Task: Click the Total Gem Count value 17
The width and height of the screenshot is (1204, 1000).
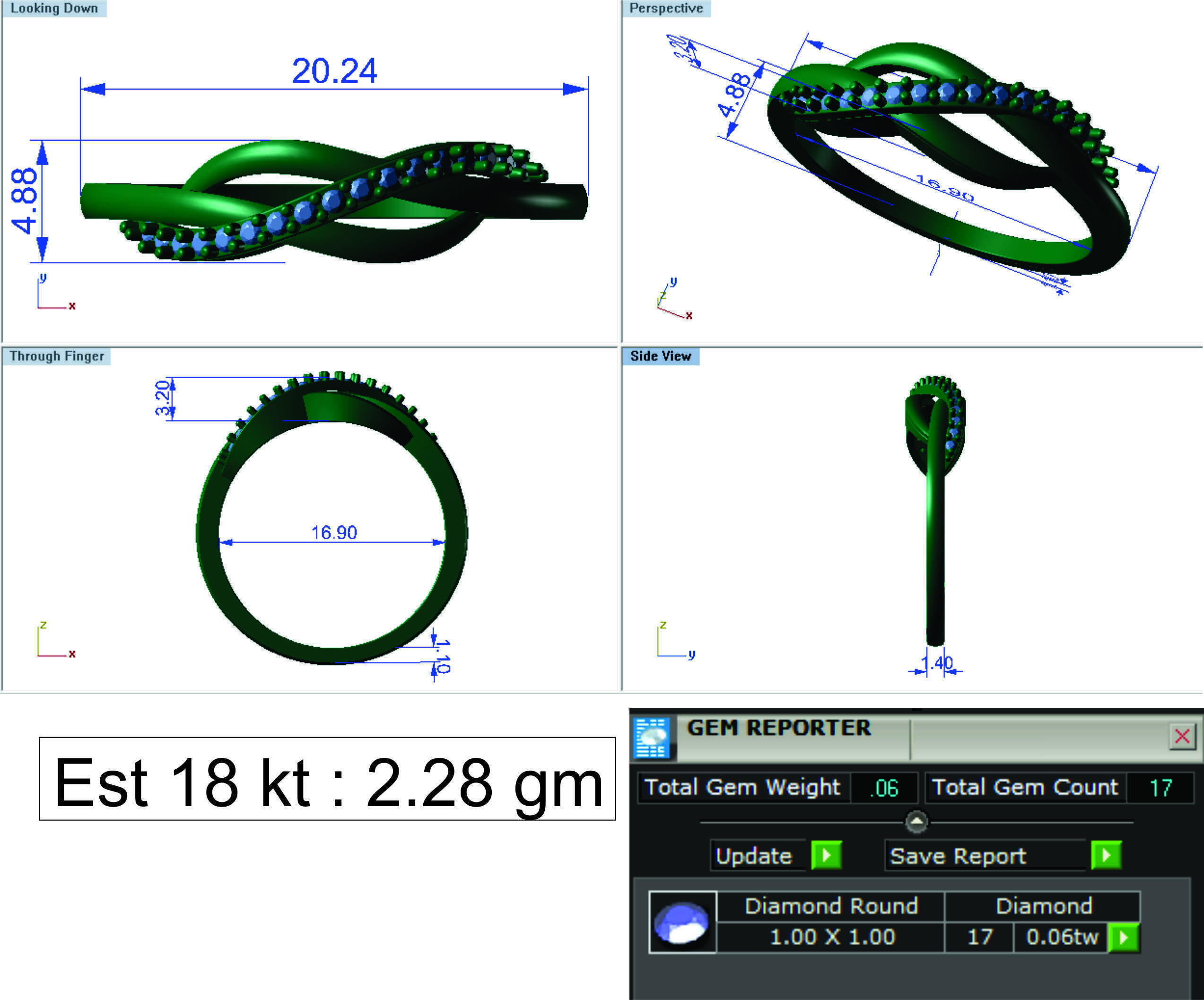Action: [x=1160, y=787]
